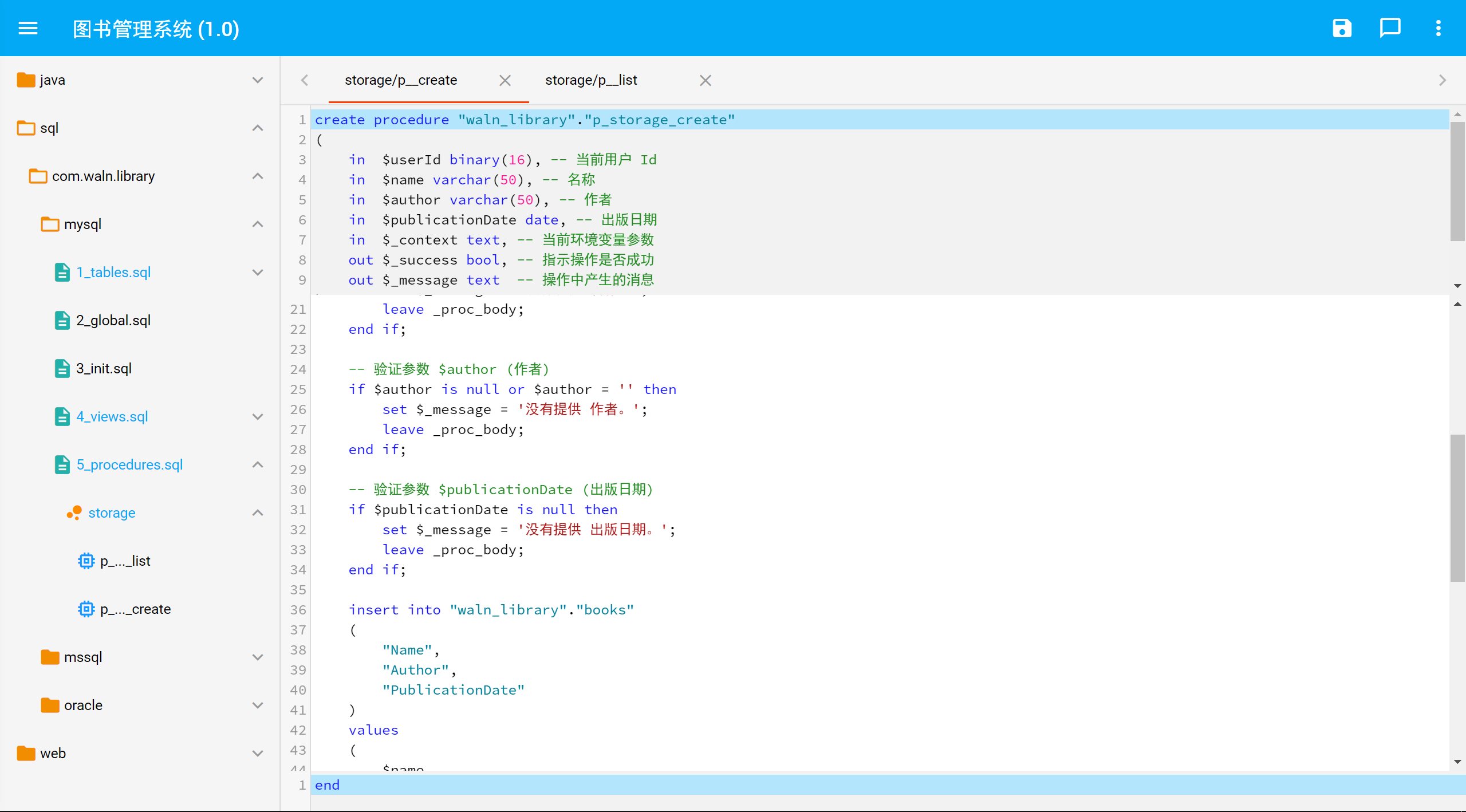Click the mysql folder icon
Screen dimensions: 1466x812
click(50, 224)
